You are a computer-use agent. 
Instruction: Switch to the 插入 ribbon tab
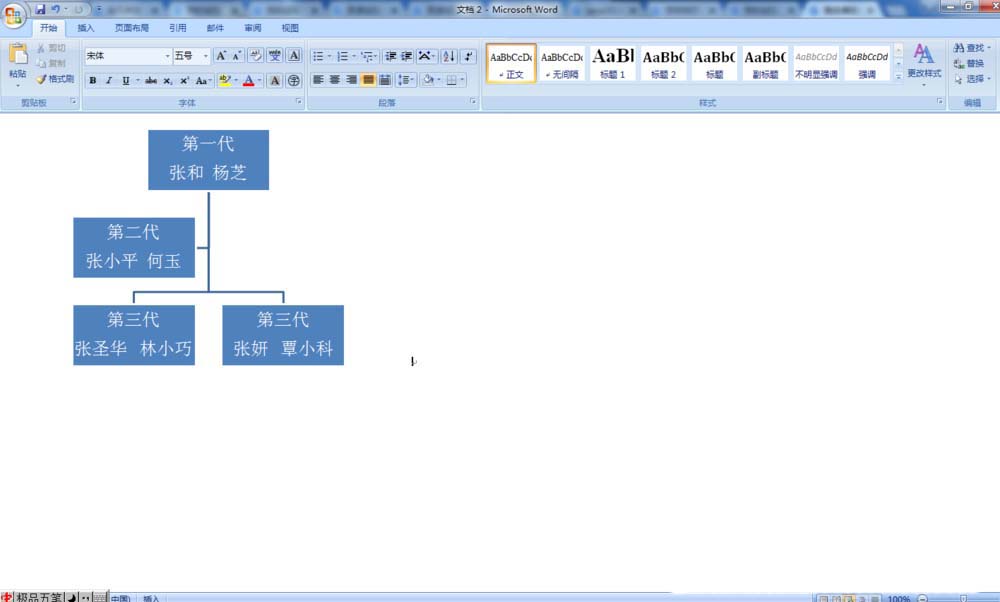(x=85, y=28)
